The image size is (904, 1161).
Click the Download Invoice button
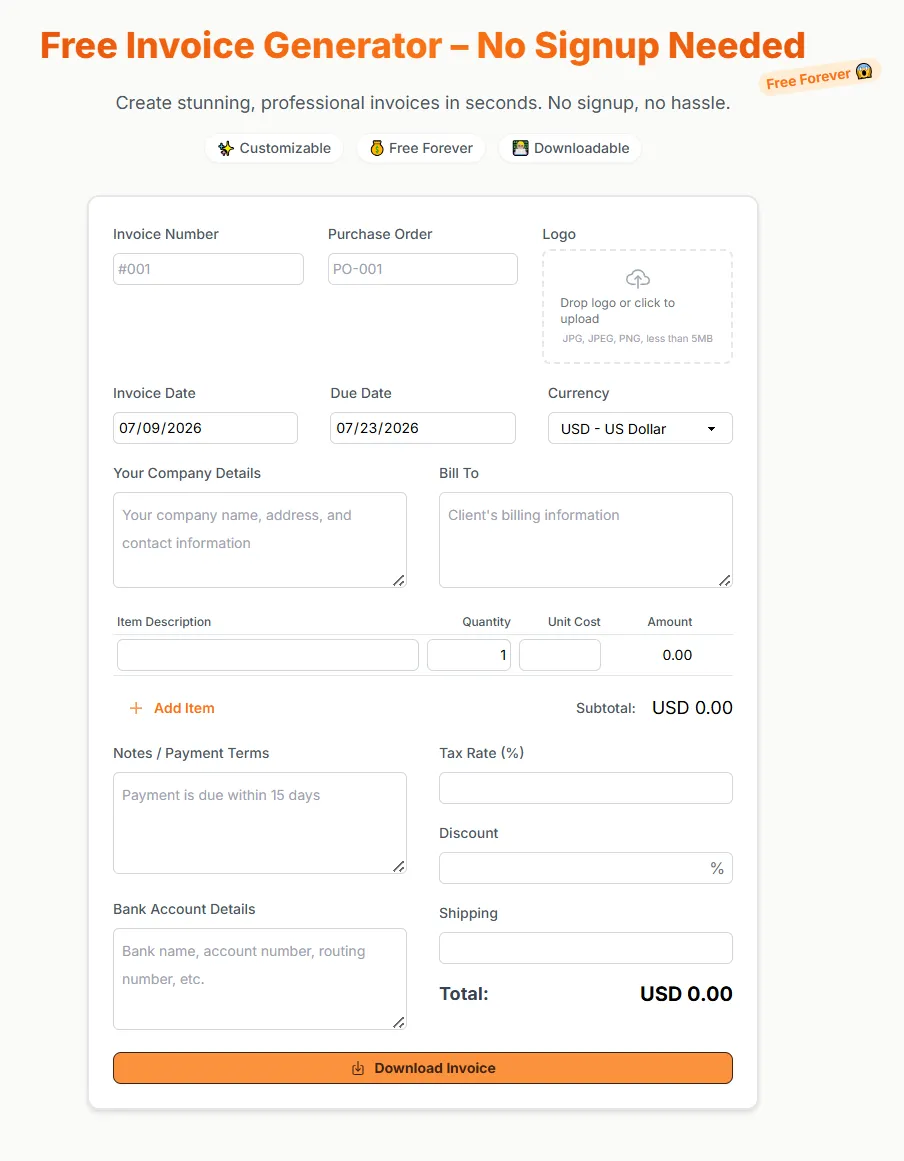423,1068
